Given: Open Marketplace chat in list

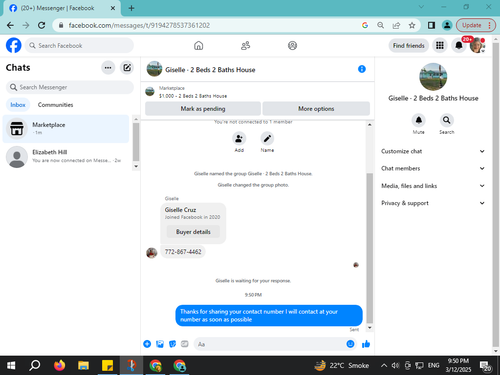Looking at the screenshot, I should click(66, 129).
